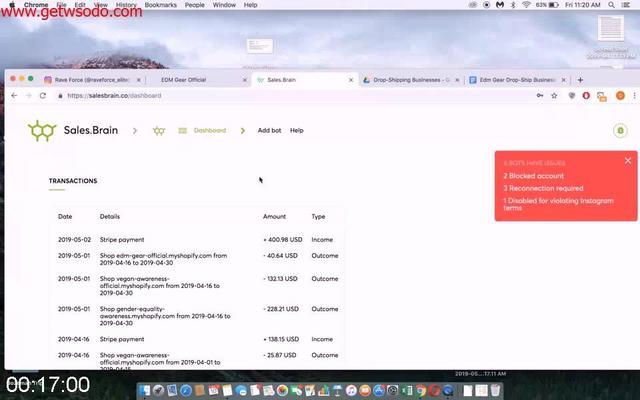Open Google Chrome from the Dock

(x=421, y=391)
